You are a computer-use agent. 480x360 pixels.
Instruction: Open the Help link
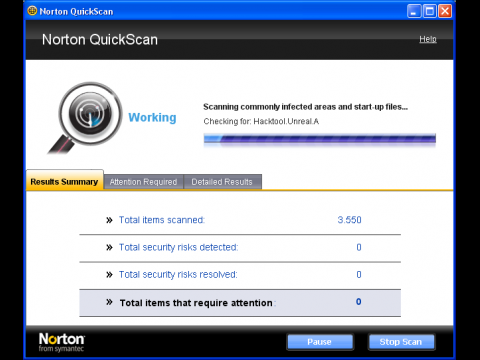coord(428,39)
